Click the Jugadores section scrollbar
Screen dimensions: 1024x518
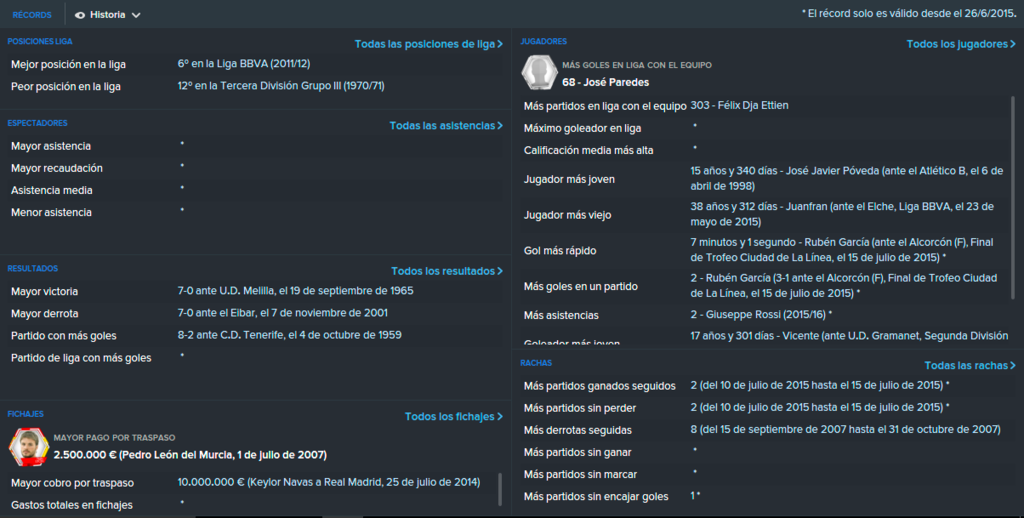(1013, 197)
